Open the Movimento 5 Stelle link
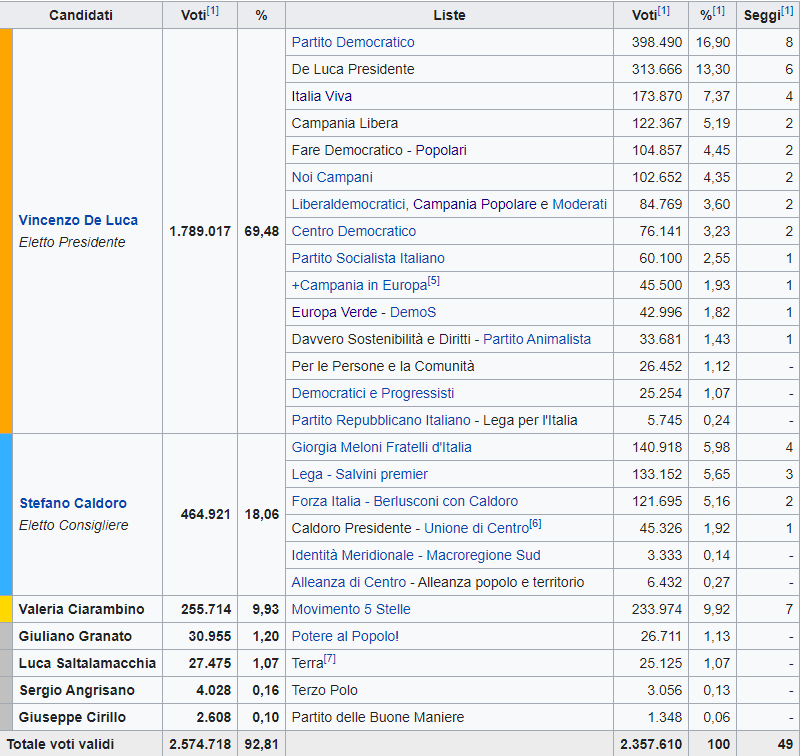The image size is (801, 756). pyautogui.click(x=350, y=609)
